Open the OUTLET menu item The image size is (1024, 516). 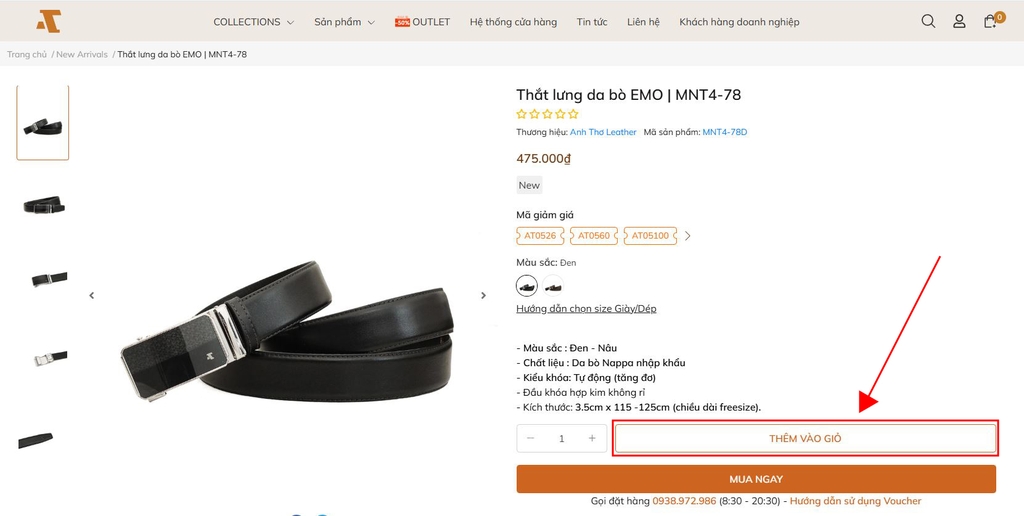422,22
